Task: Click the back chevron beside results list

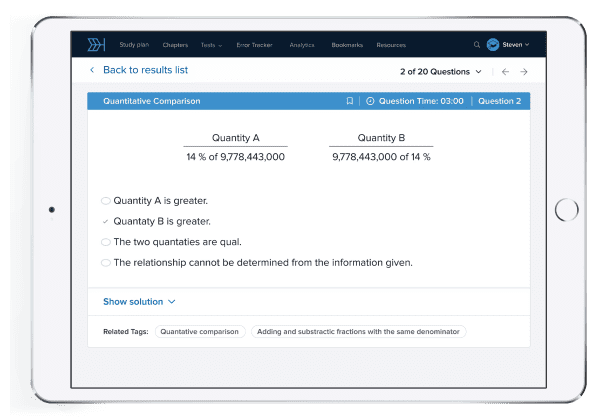Action: pos(93,71)
